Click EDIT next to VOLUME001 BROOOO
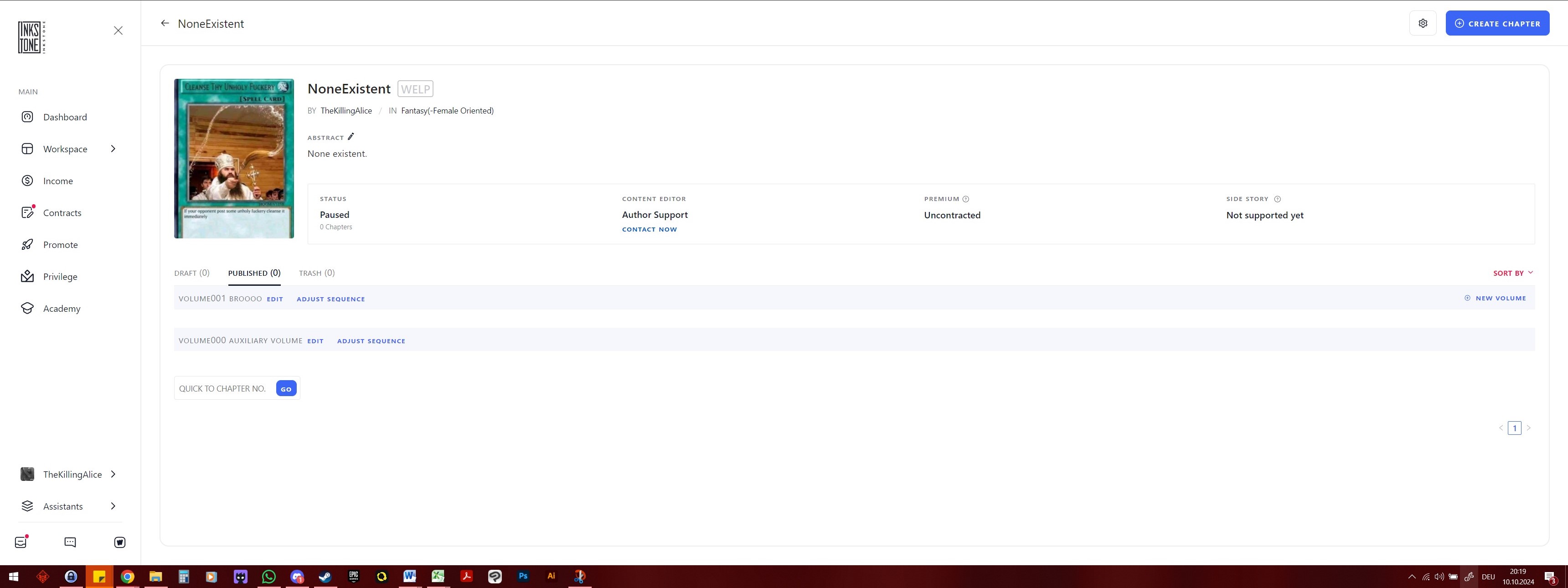The width and height of the screenshot is (1568, 588). [274, 299]
